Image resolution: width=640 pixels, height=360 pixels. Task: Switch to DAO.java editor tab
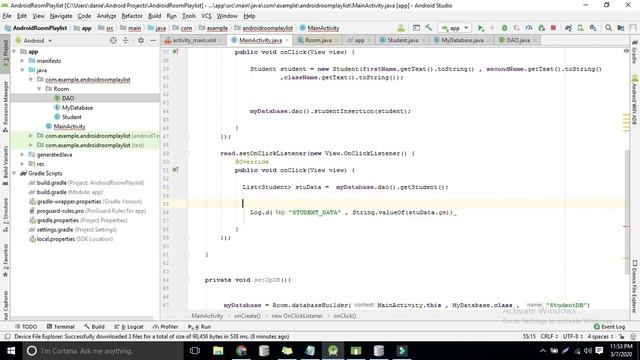pyautogui.click(x=518, y=40)
